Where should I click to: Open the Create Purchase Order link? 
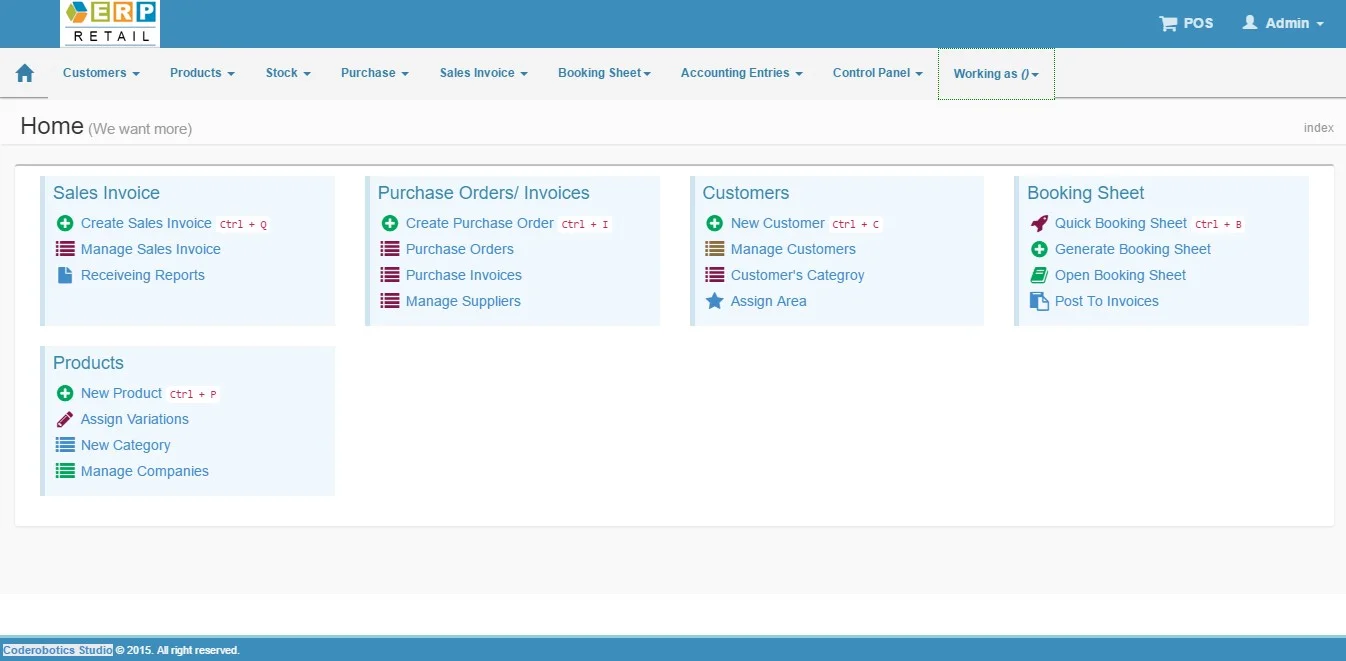click(480, 223)
